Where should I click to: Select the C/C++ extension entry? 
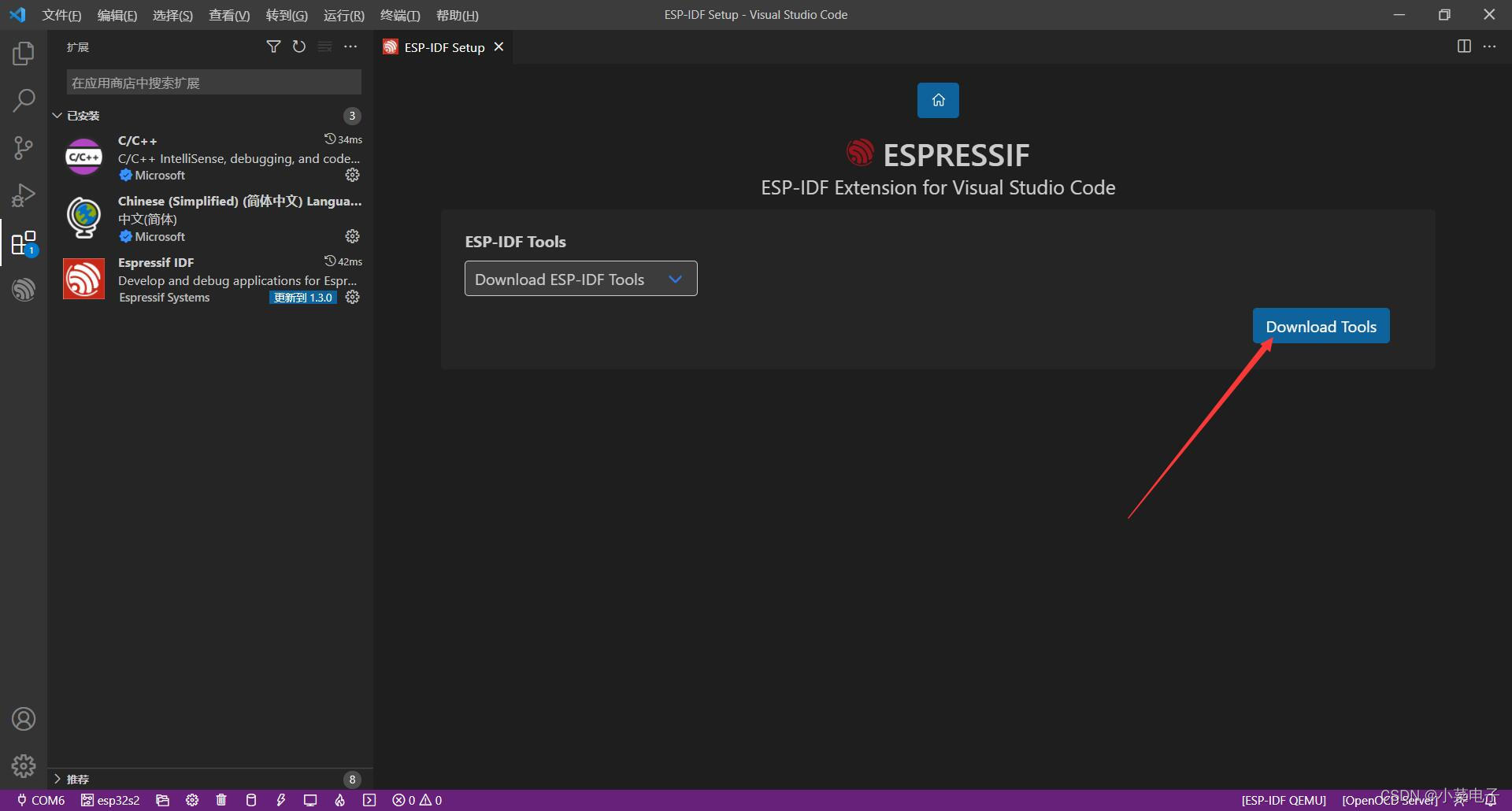(210, 157)
